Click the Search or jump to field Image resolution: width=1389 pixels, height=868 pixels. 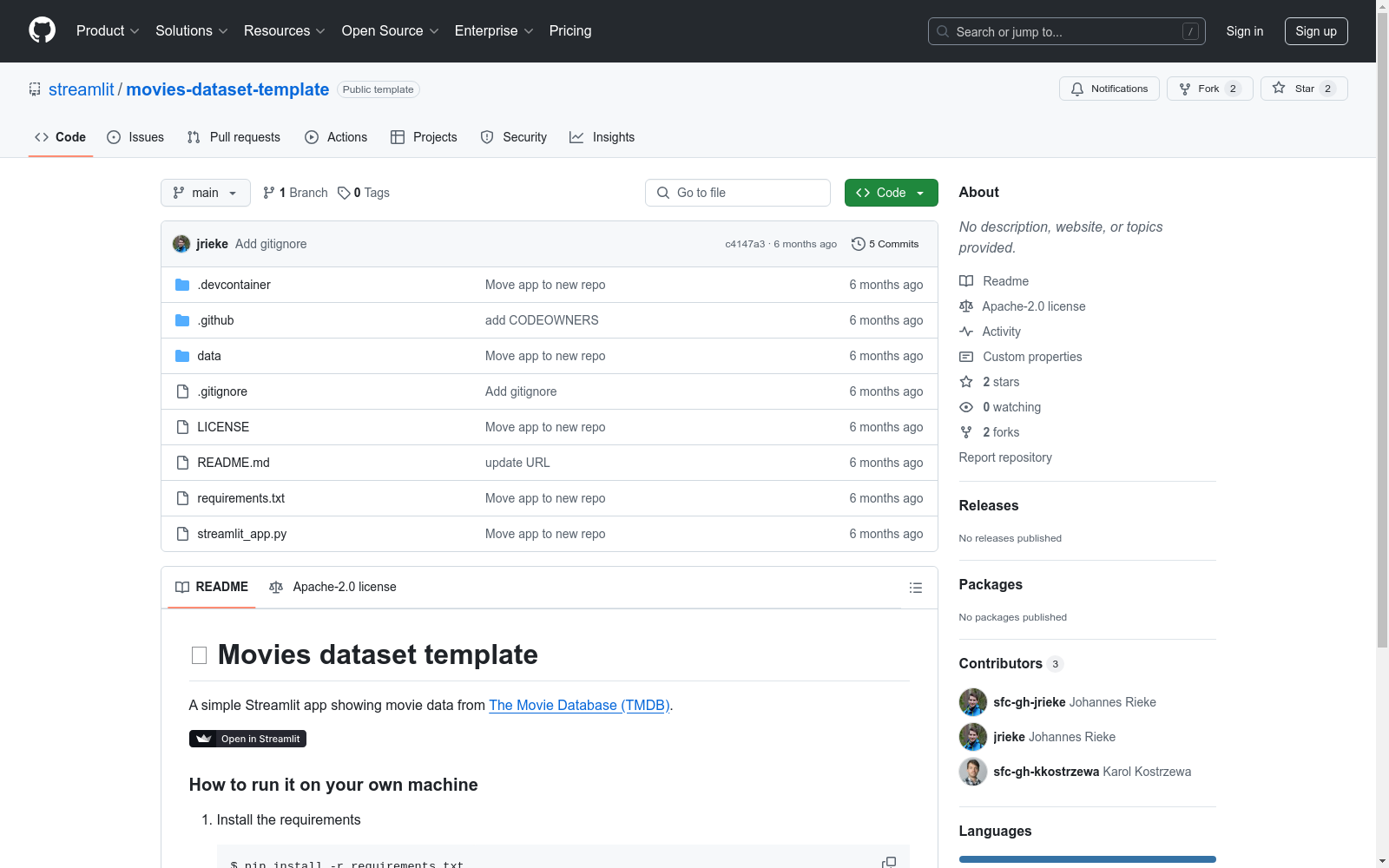(1067, 31)
